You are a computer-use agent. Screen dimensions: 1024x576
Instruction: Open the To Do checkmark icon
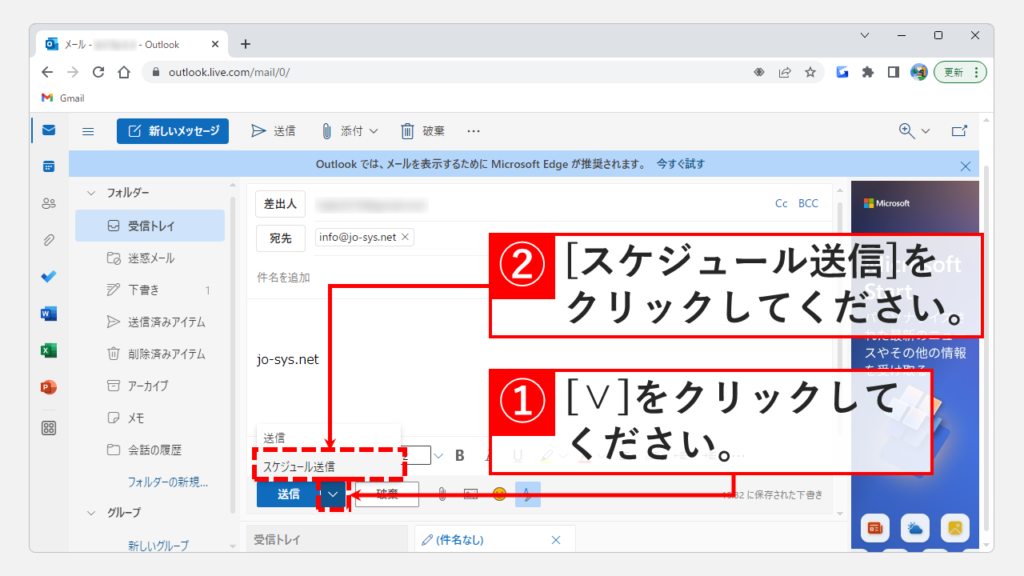[x=48, y=277]
